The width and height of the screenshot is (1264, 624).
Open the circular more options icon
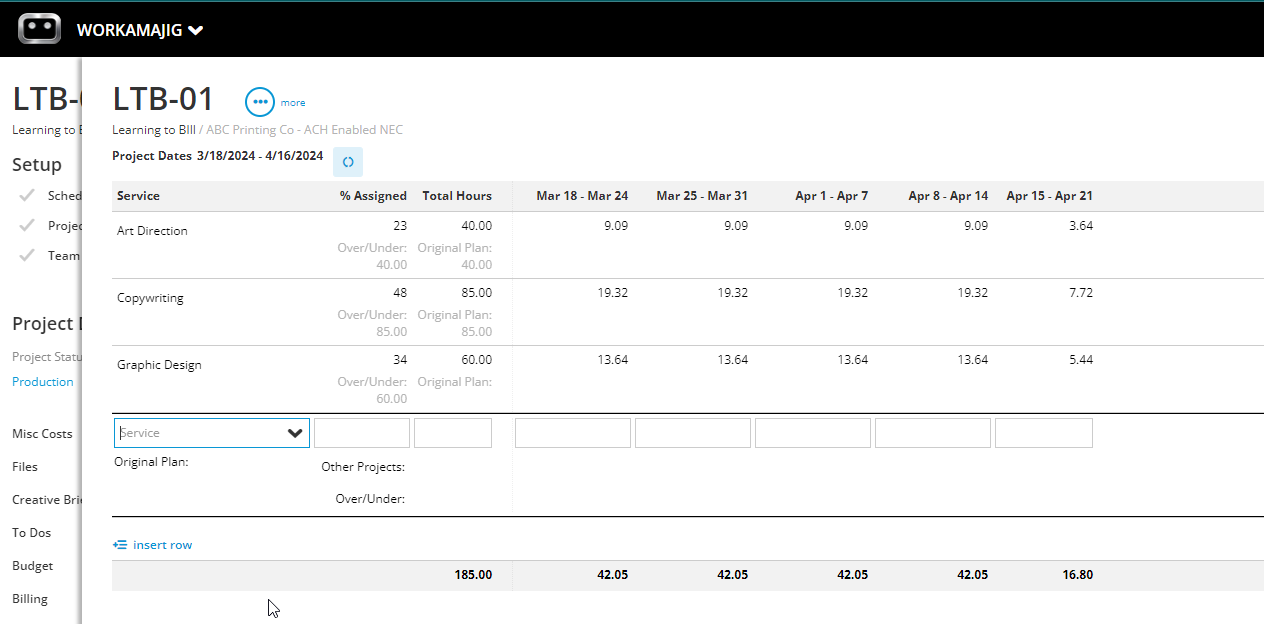tap(260, 102)
